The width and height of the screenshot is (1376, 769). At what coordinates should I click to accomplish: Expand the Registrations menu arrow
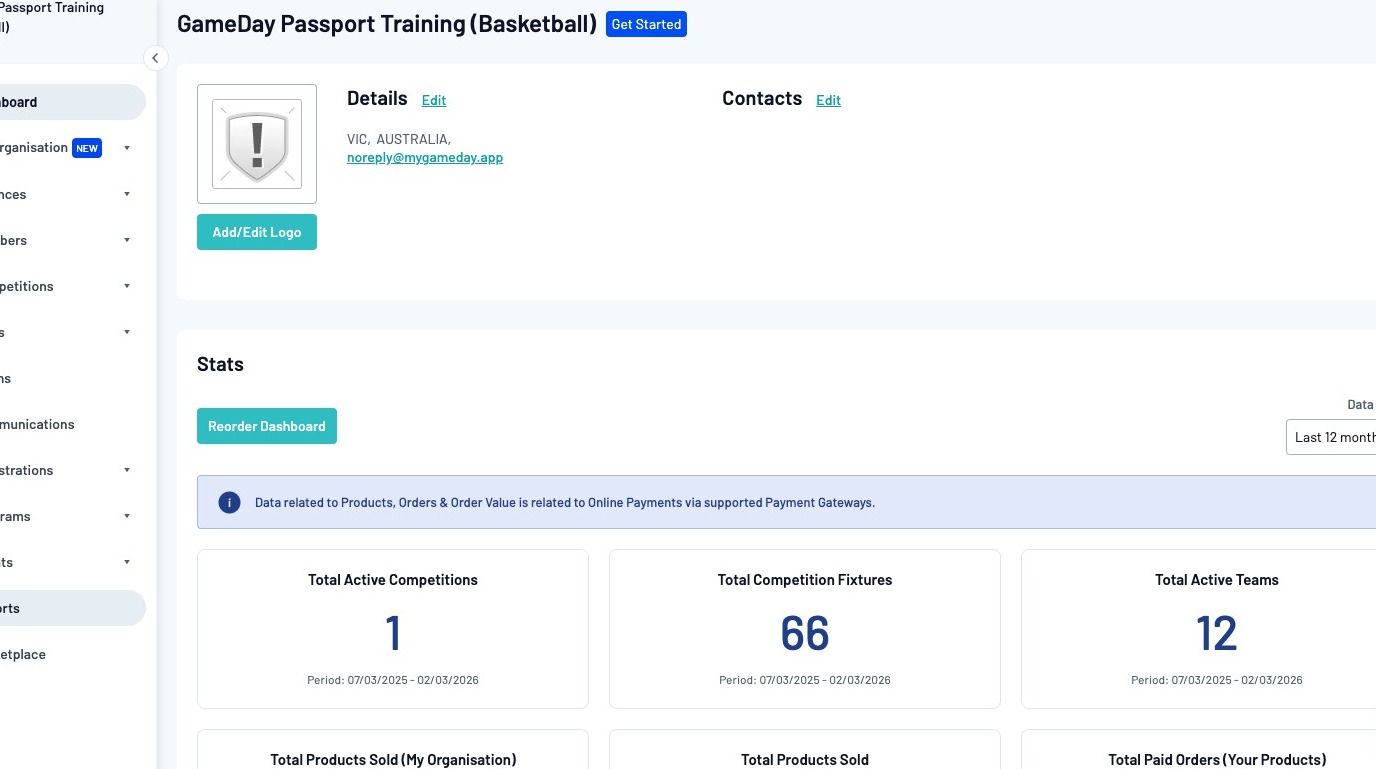[127, 470]
